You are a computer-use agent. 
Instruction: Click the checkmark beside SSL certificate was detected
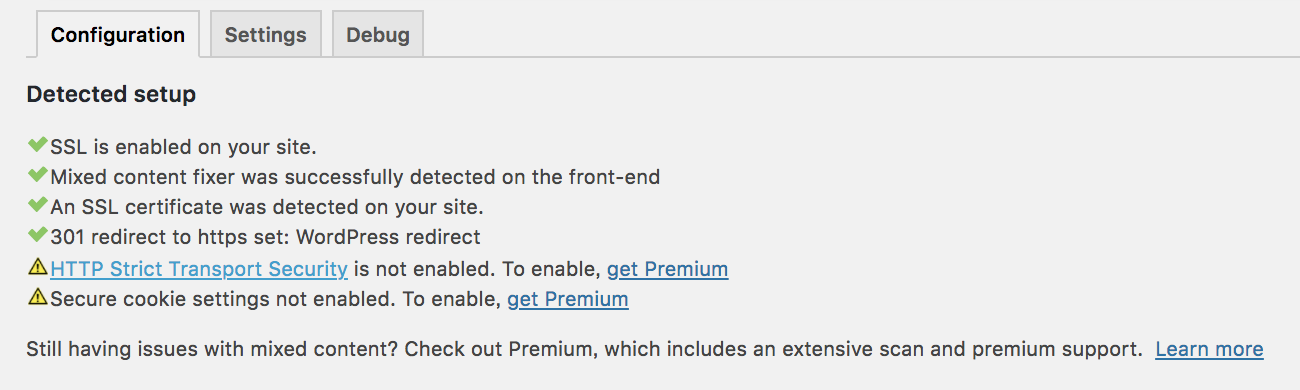tap(38, 206)
